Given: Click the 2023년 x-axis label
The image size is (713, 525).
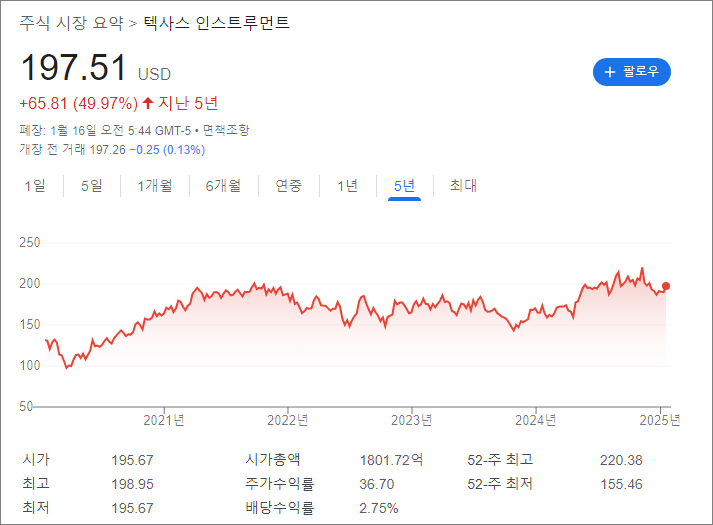Looking at the screenshot, I should [412, 420].
